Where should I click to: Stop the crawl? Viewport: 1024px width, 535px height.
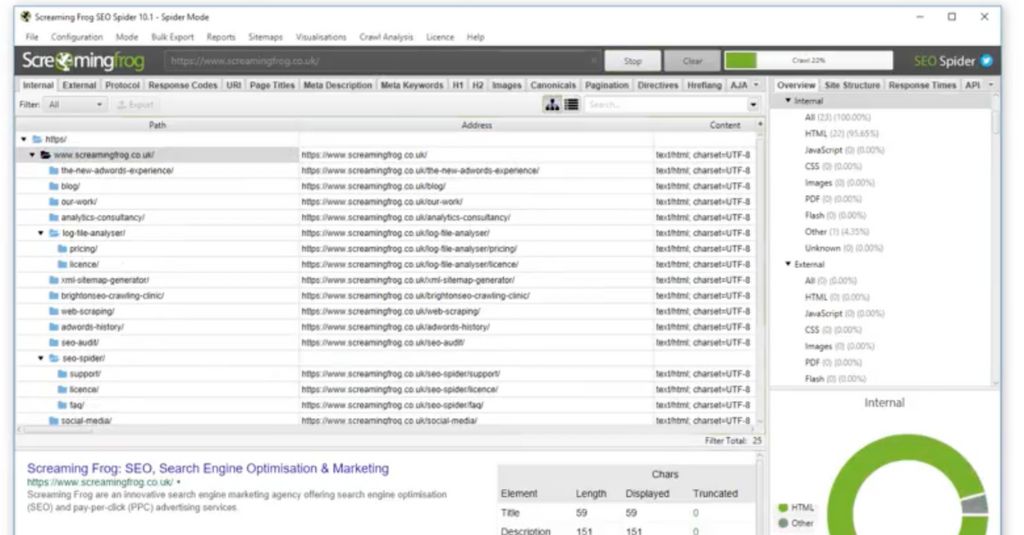(x=632, y=61)
